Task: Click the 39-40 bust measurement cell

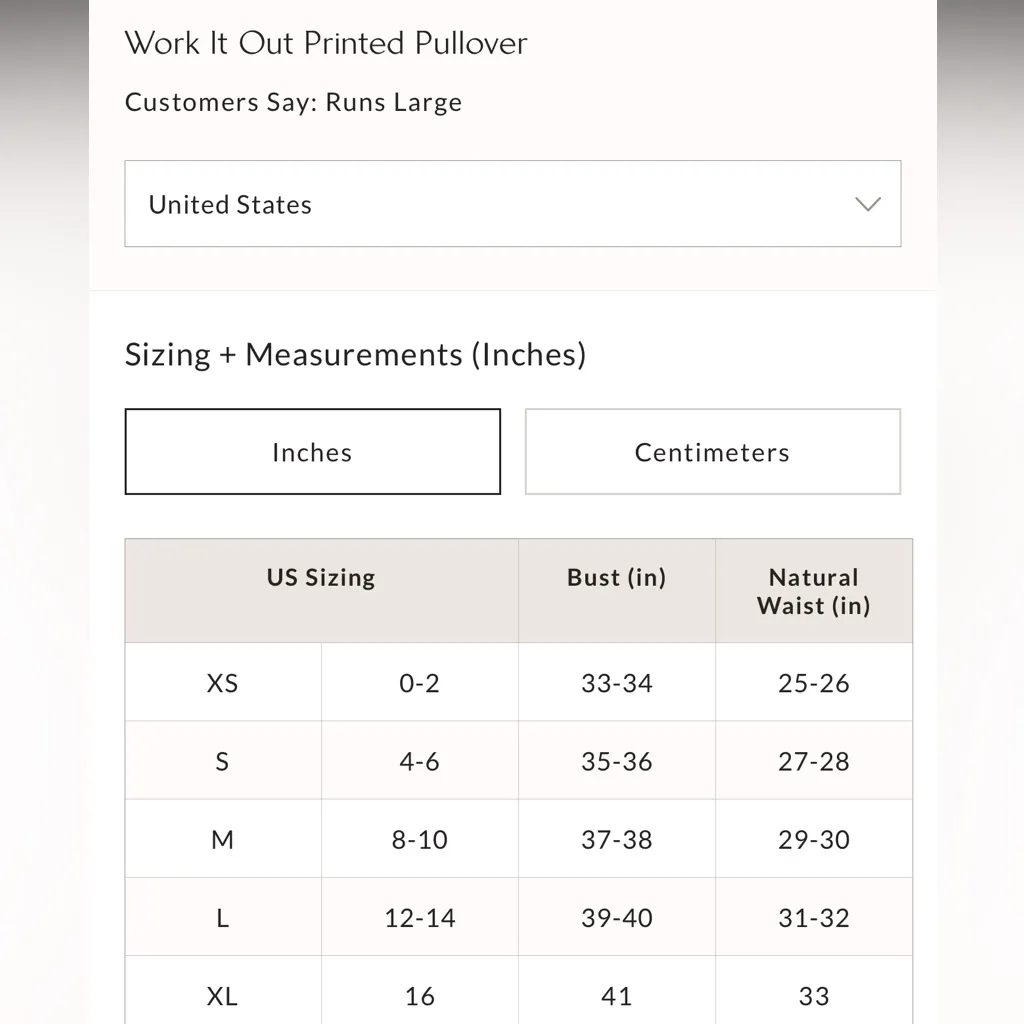Action: [x=616, y=918]
